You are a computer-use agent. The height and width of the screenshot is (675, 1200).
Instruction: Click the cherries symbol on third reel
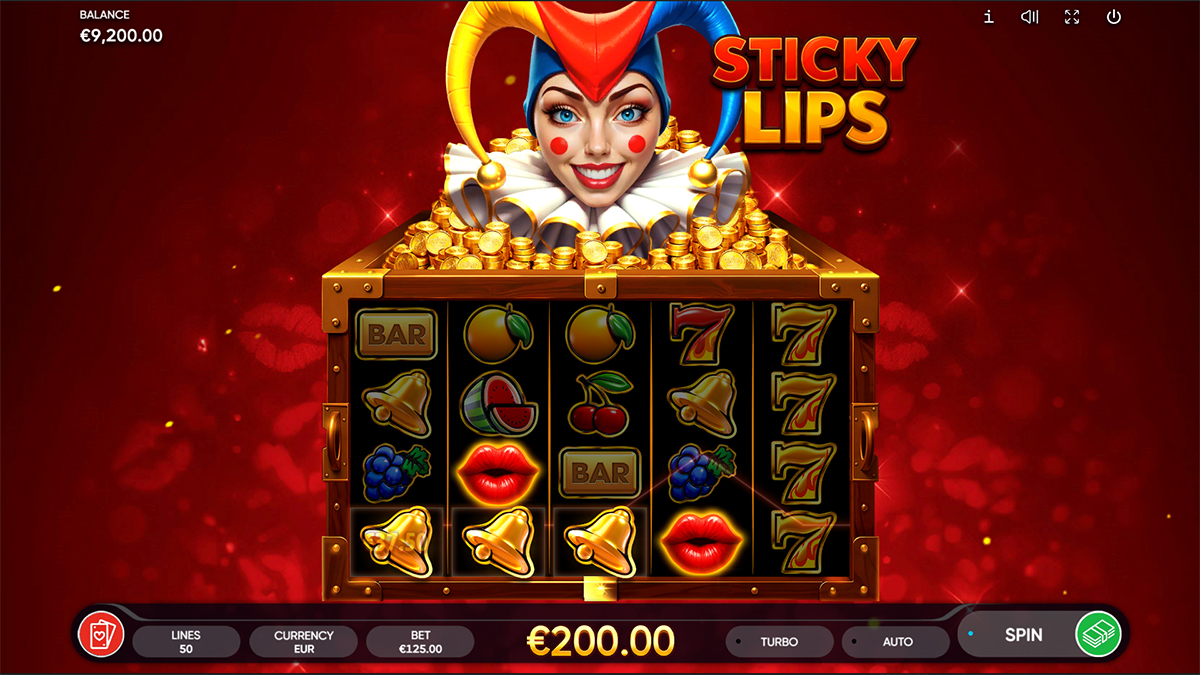click(600, 403)
